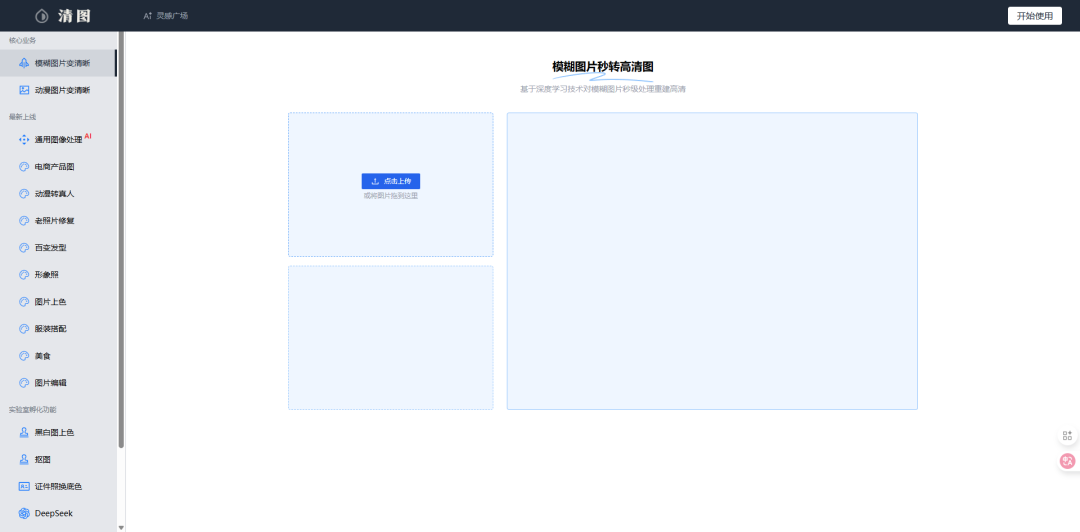
Task: Click the sidebar scrollbar down arrow
Action: click(121, 527)
